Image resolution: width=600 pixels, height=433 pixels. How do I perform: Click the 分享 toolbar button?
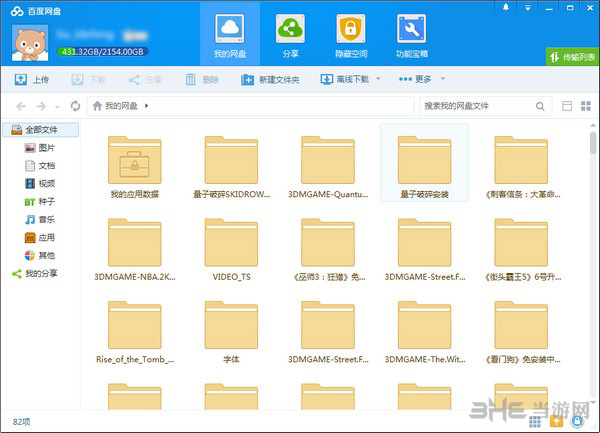(x=145, y=80)
